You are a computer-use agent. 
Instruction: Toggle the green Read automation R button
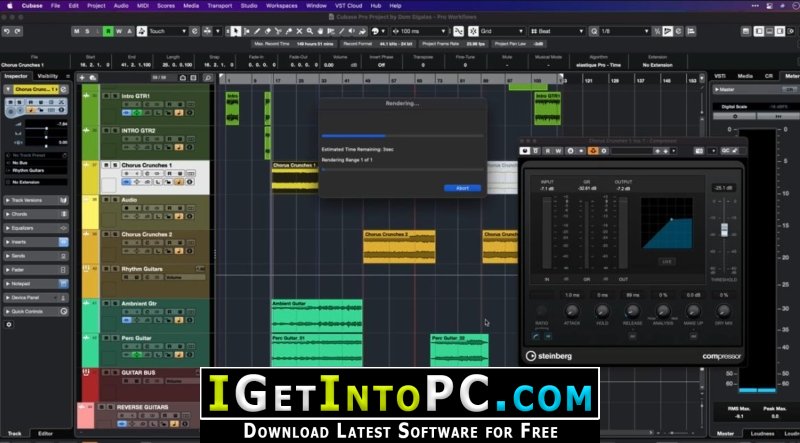(108, 31)
